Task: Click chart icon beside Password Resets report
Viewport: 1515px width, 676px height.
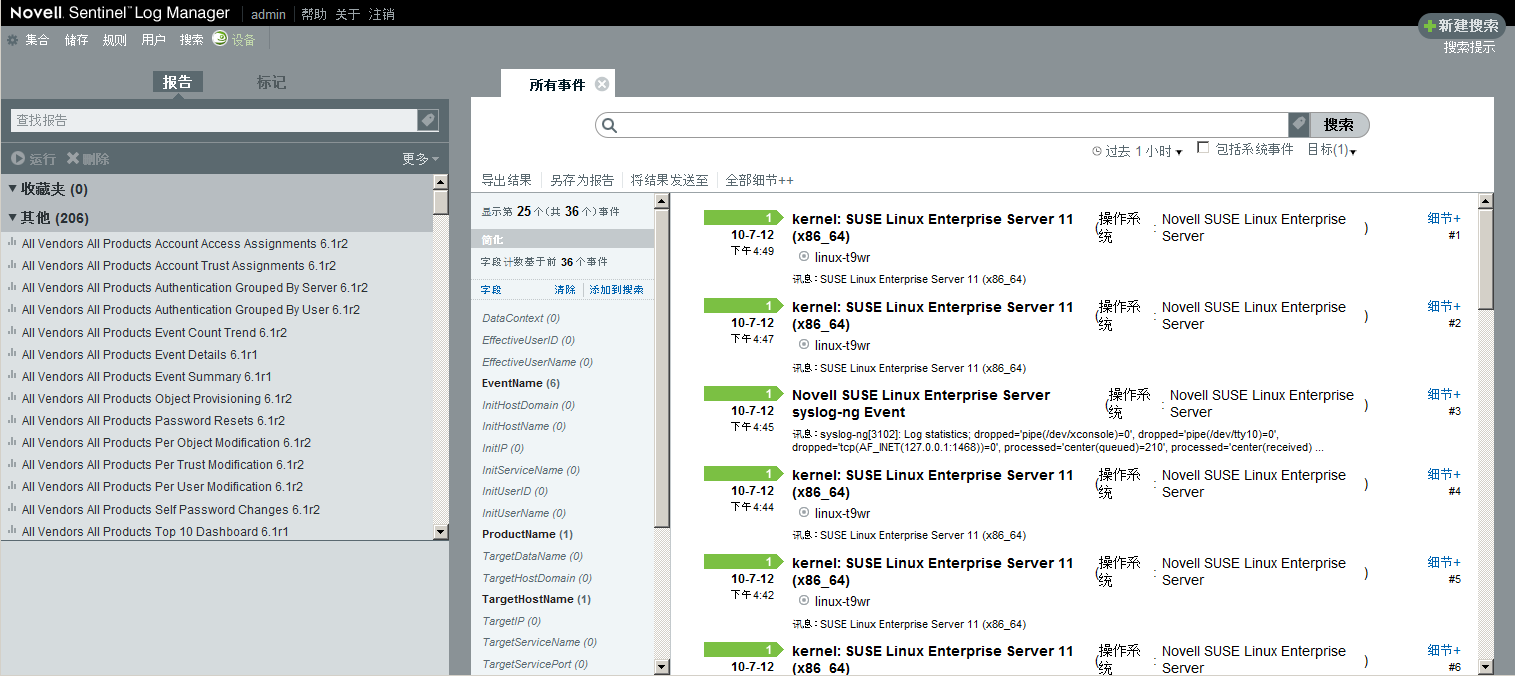Action: (12, 420)
